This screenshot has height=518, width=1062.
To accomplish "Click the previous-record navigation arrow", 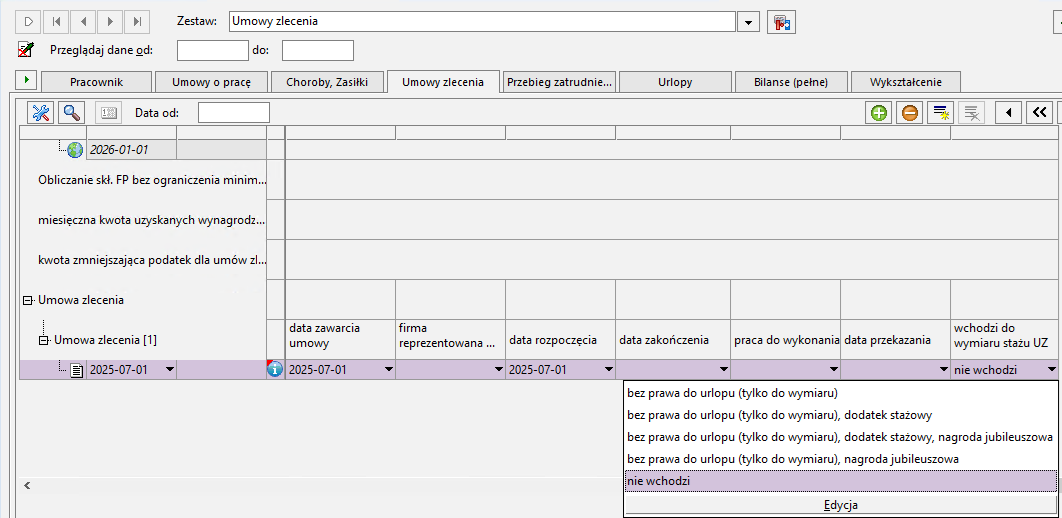I will (83, 22).
